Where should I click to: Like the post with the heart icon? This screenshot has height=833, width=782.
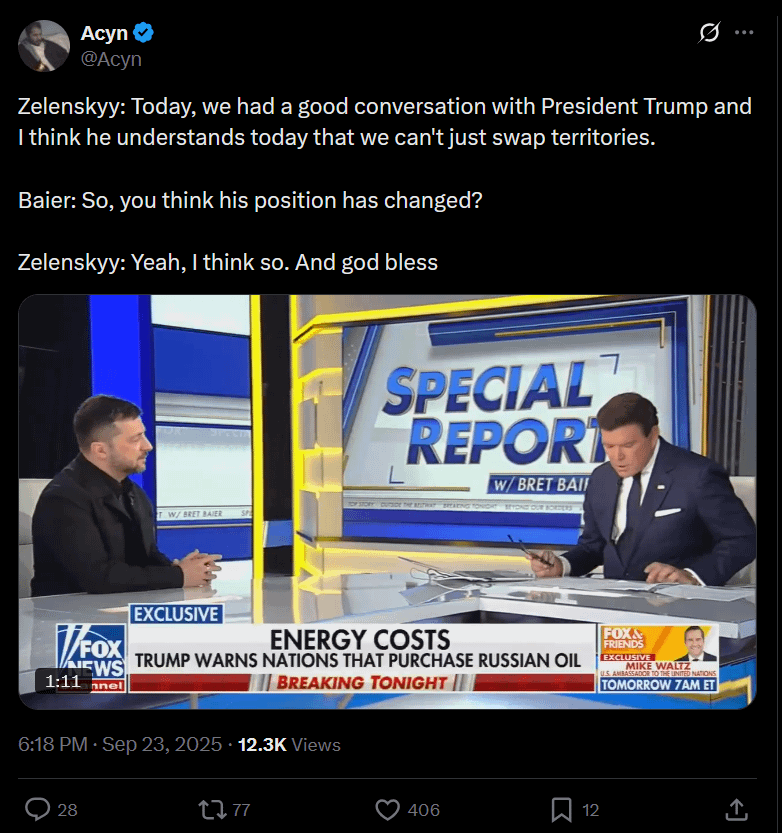click(387, 809)
